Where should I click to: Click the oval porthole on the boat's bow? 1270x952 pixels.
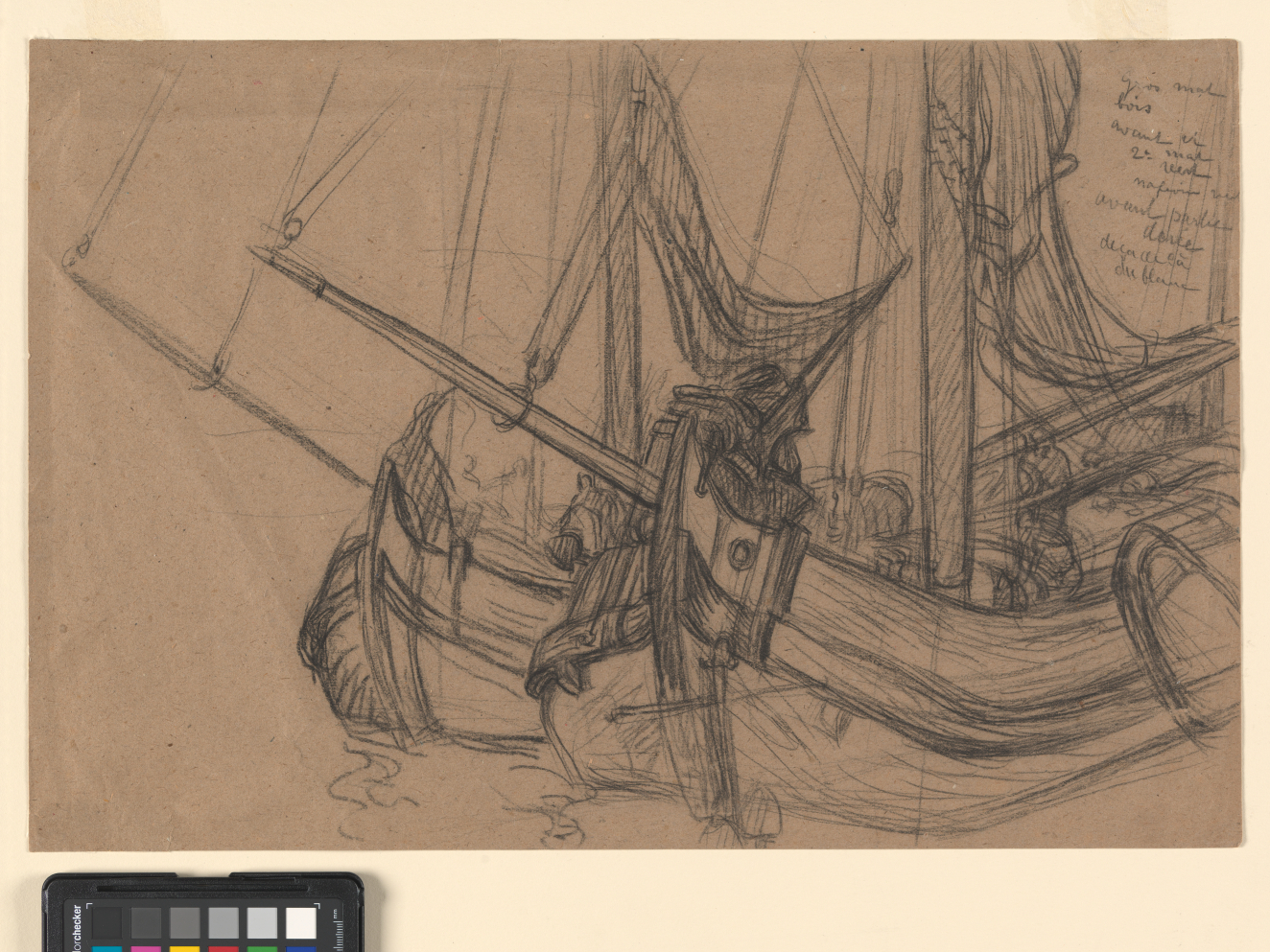741,553
